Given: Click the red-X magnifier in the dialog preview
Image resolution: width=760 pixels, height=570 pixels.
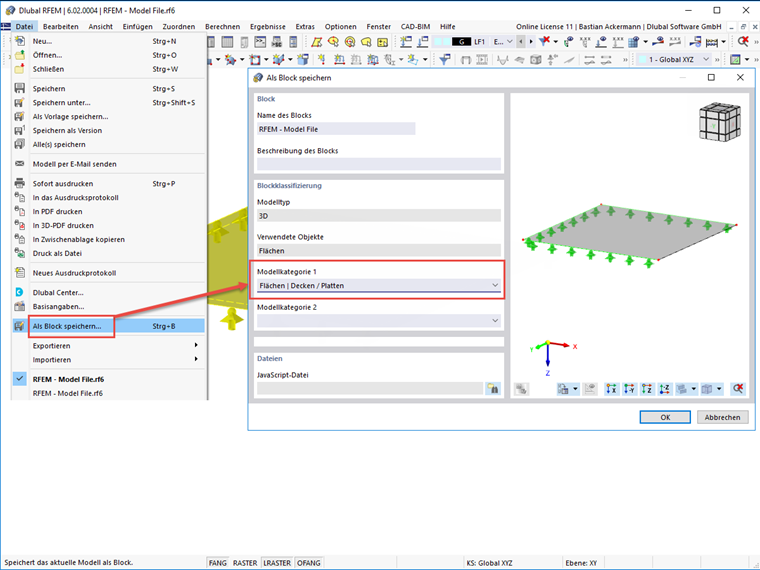Looking at the screenshot, I should pyautogui.click(x=738, y=389).
